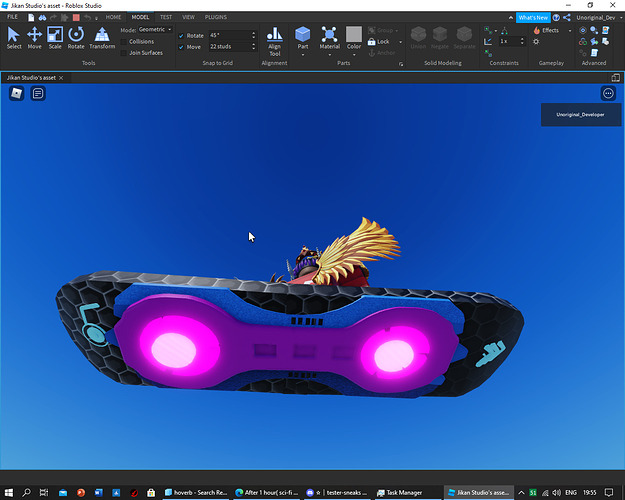Viewport: 625px width, 500px height.
Task: Collapse the ribbon with the chevron arrow
Action: (x=511, y=18)
